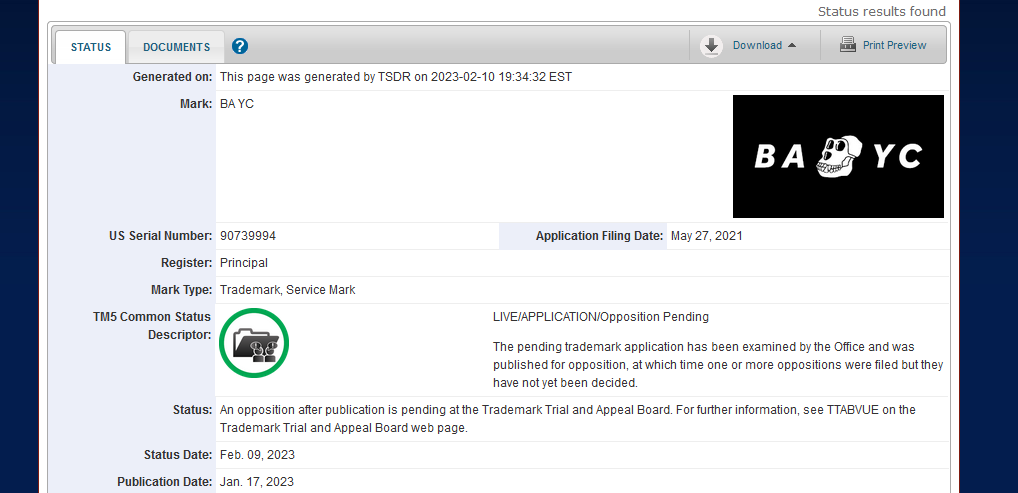The width and height of the screenshot is (1018, 493).
Task: Click the Principal register value
Action: [x=244, y=263]
